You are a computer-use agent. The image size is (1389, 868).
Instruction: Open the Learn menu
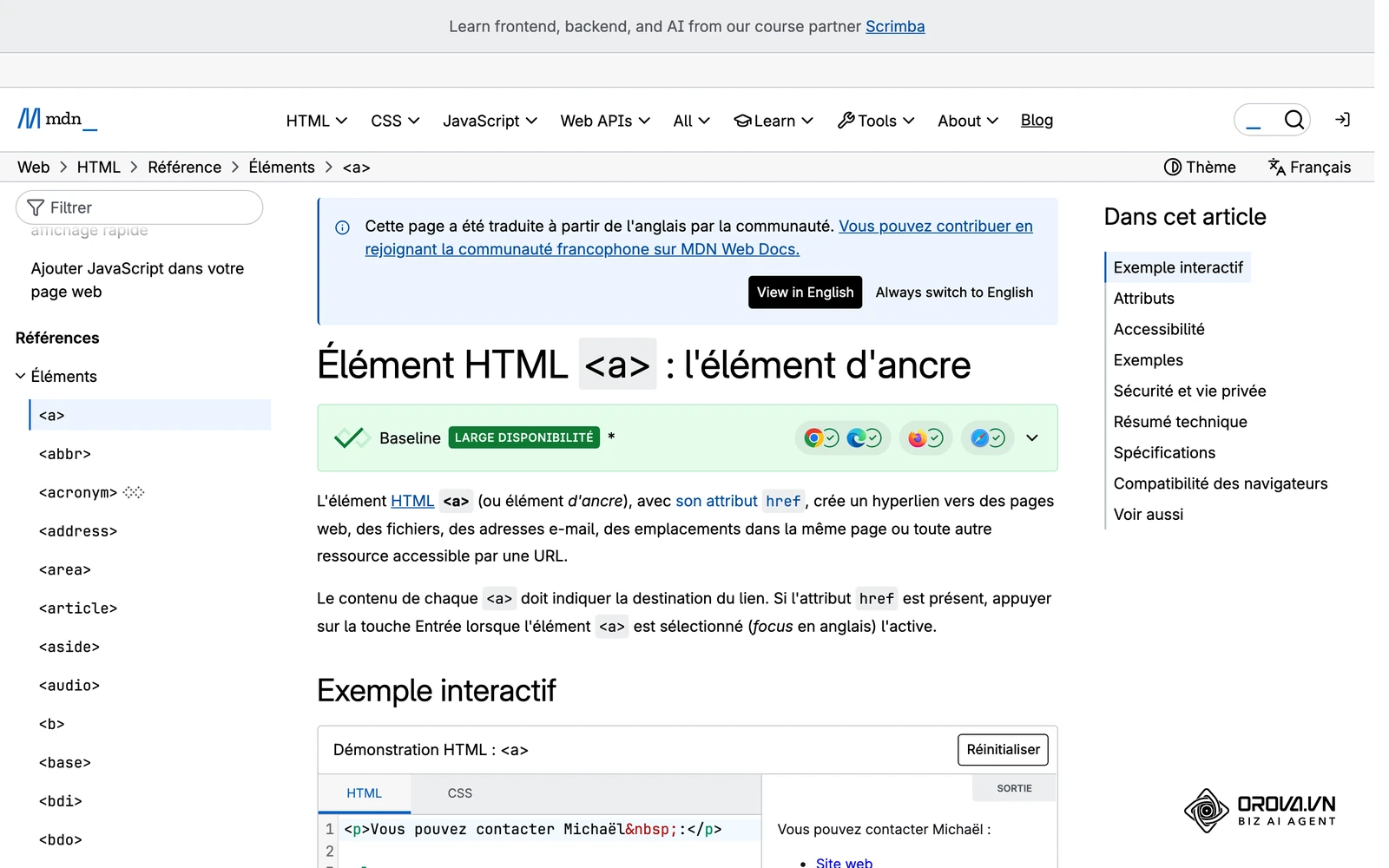pyautogui.click(x=773, y=121)
